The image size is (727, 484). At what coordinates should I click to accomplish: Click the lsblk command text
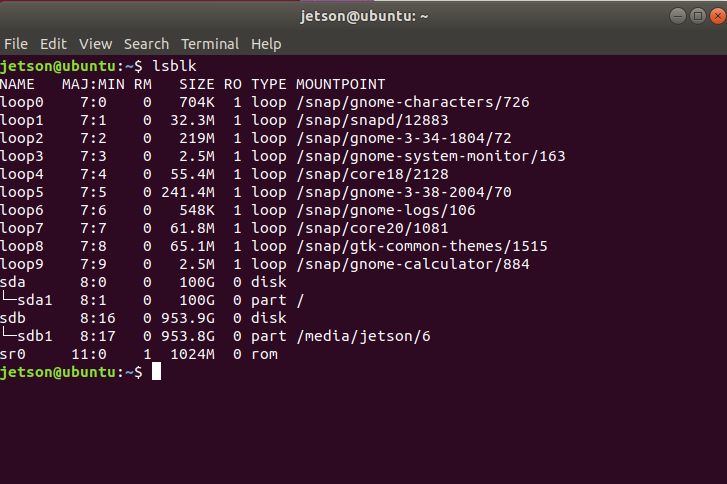click(173, 66)
